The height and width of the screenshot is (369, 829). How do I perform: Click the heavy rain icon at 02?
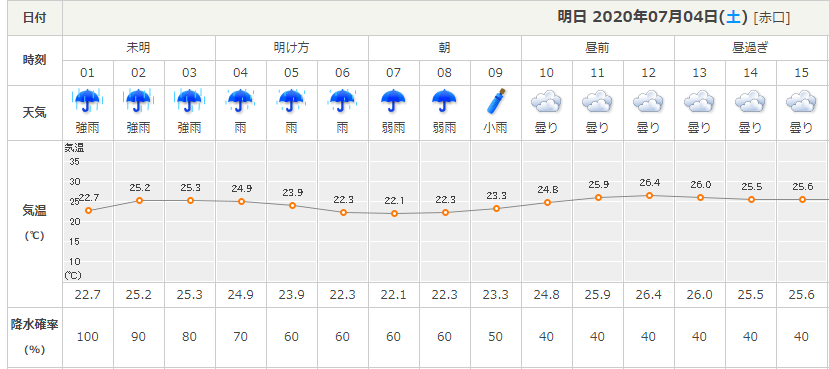coord(139,102)
